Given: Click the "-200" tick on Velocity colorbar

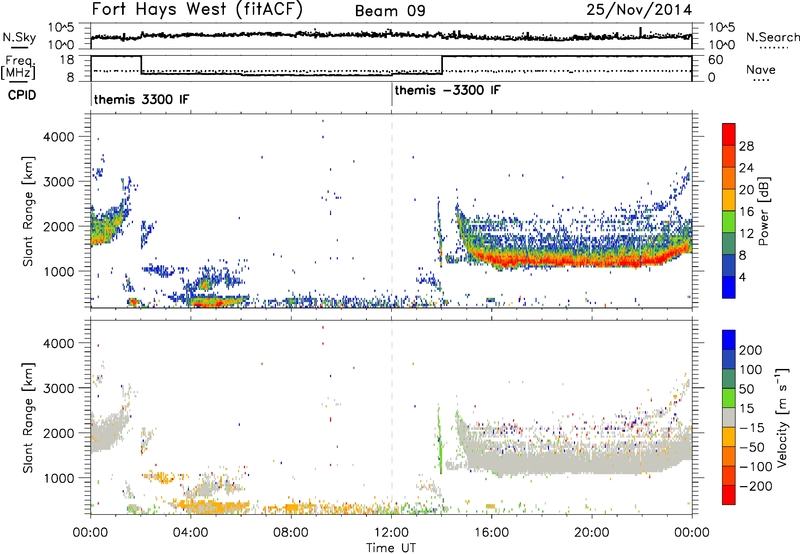Looking at the screenshot, I should pyautogui.click(x=755, y=486).
